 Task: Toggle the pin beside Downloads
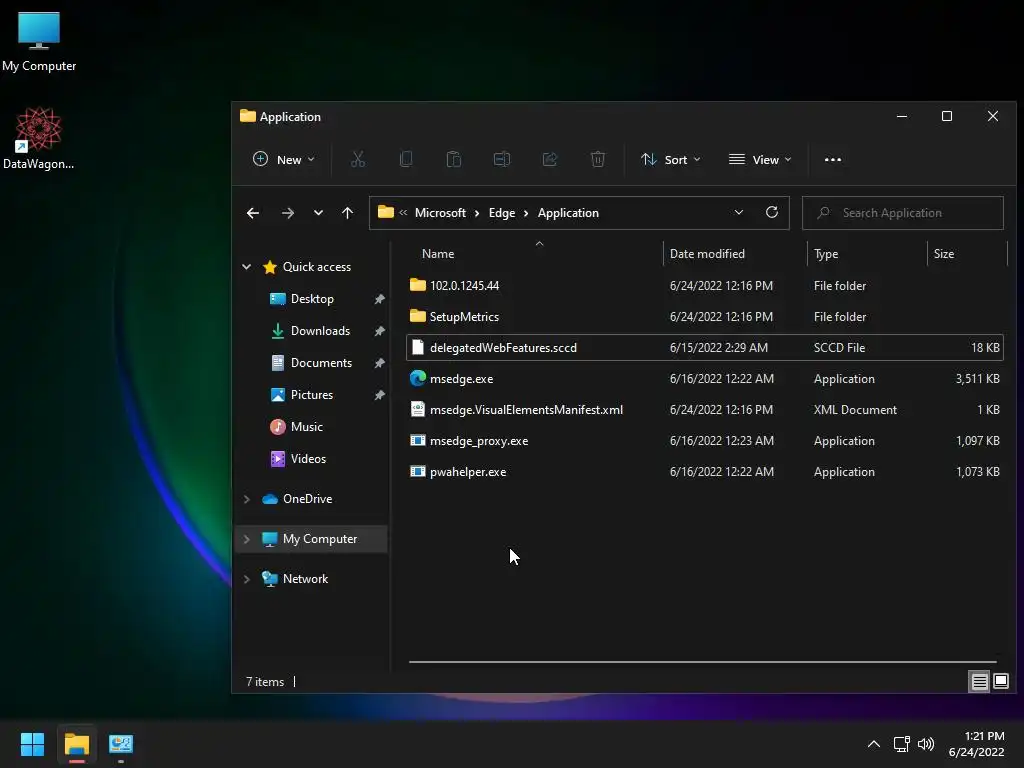pos(379,331)
